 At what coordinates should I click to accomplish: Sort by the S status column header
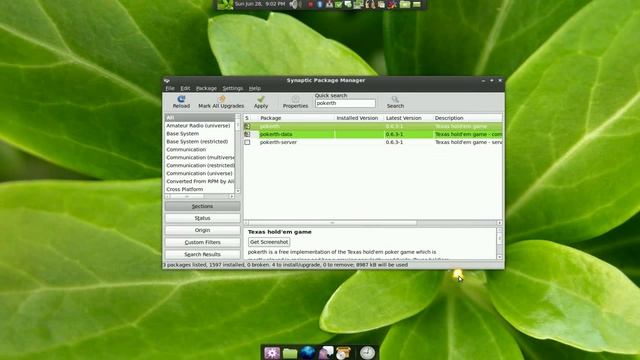pyautogui.click(x=247, y=118)
